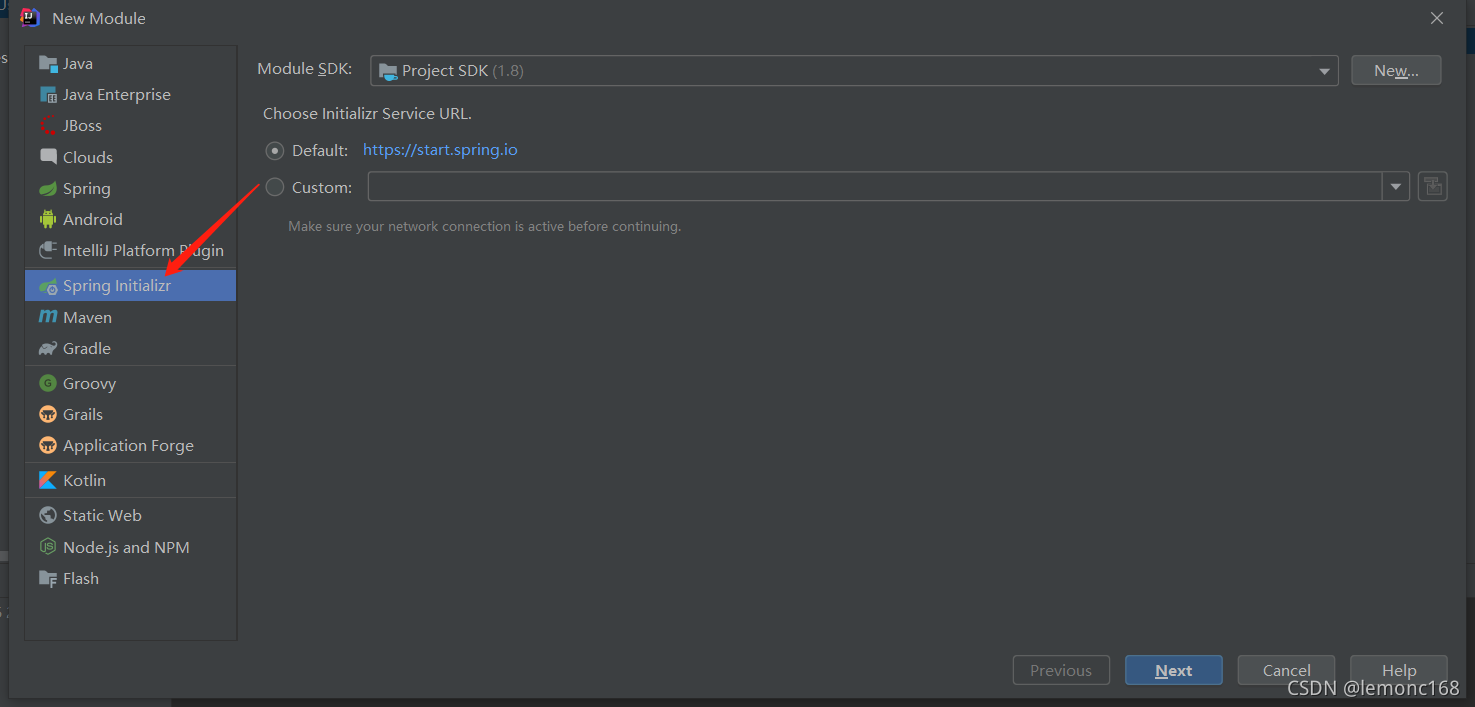Select the Groovy entry

(x=131, y=383)
